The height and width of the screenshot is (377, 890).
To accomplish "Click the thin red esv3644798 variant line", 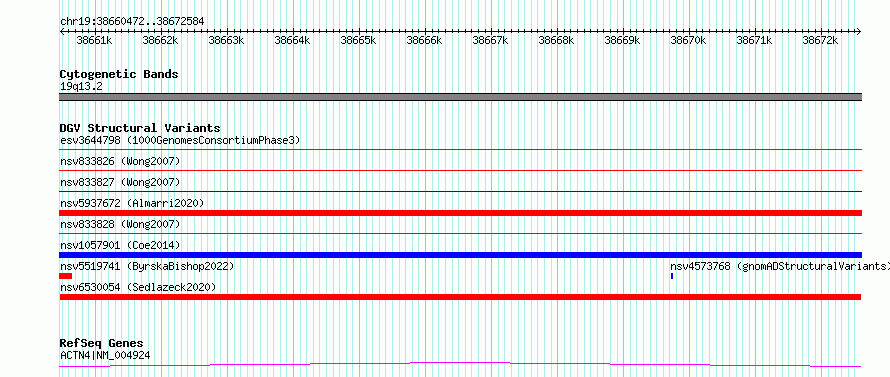I will point(460,149).
